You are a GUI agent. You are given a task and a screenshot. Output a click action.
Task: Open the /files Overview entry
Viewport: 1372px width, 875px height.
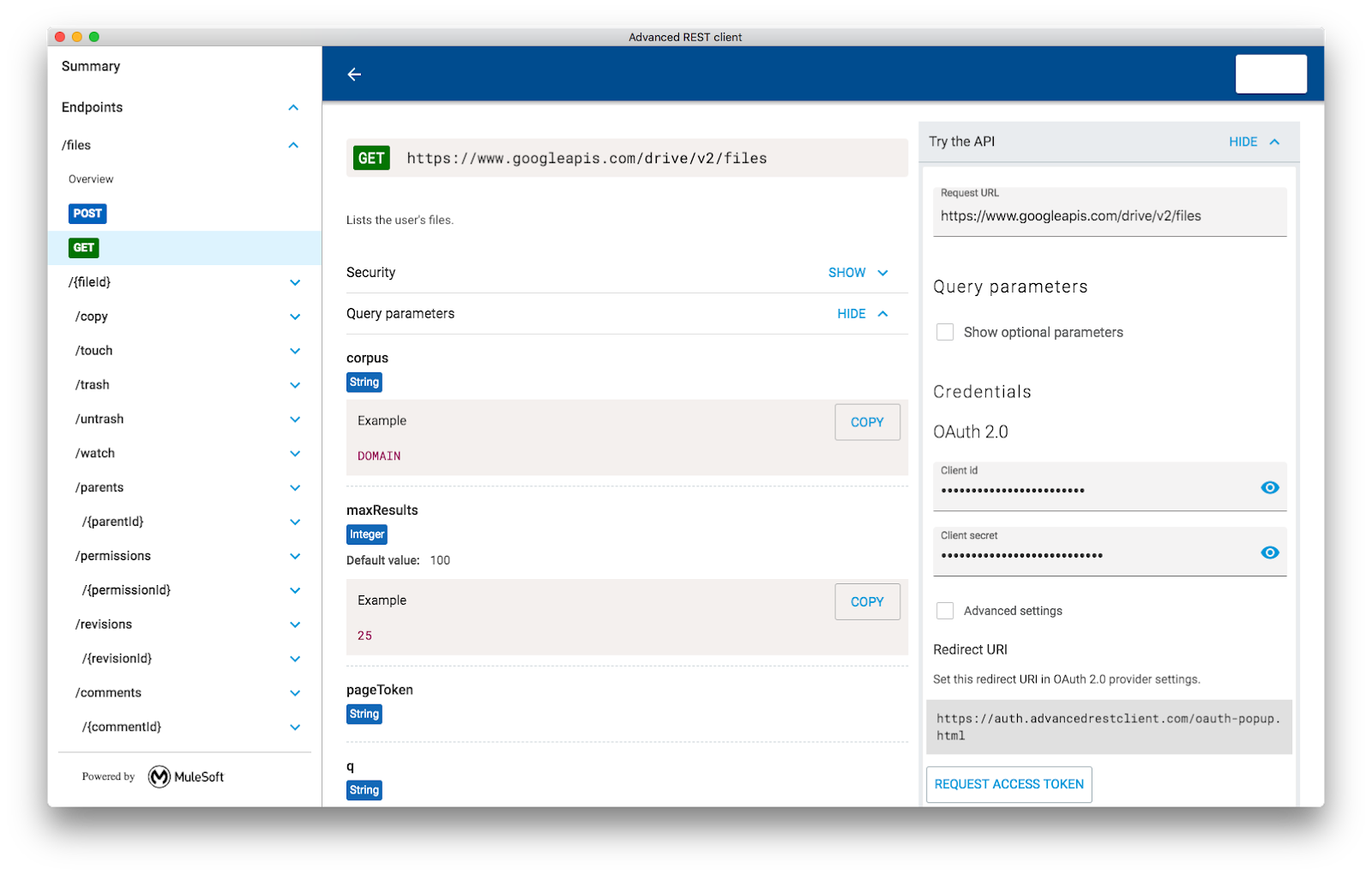point(91,179)
